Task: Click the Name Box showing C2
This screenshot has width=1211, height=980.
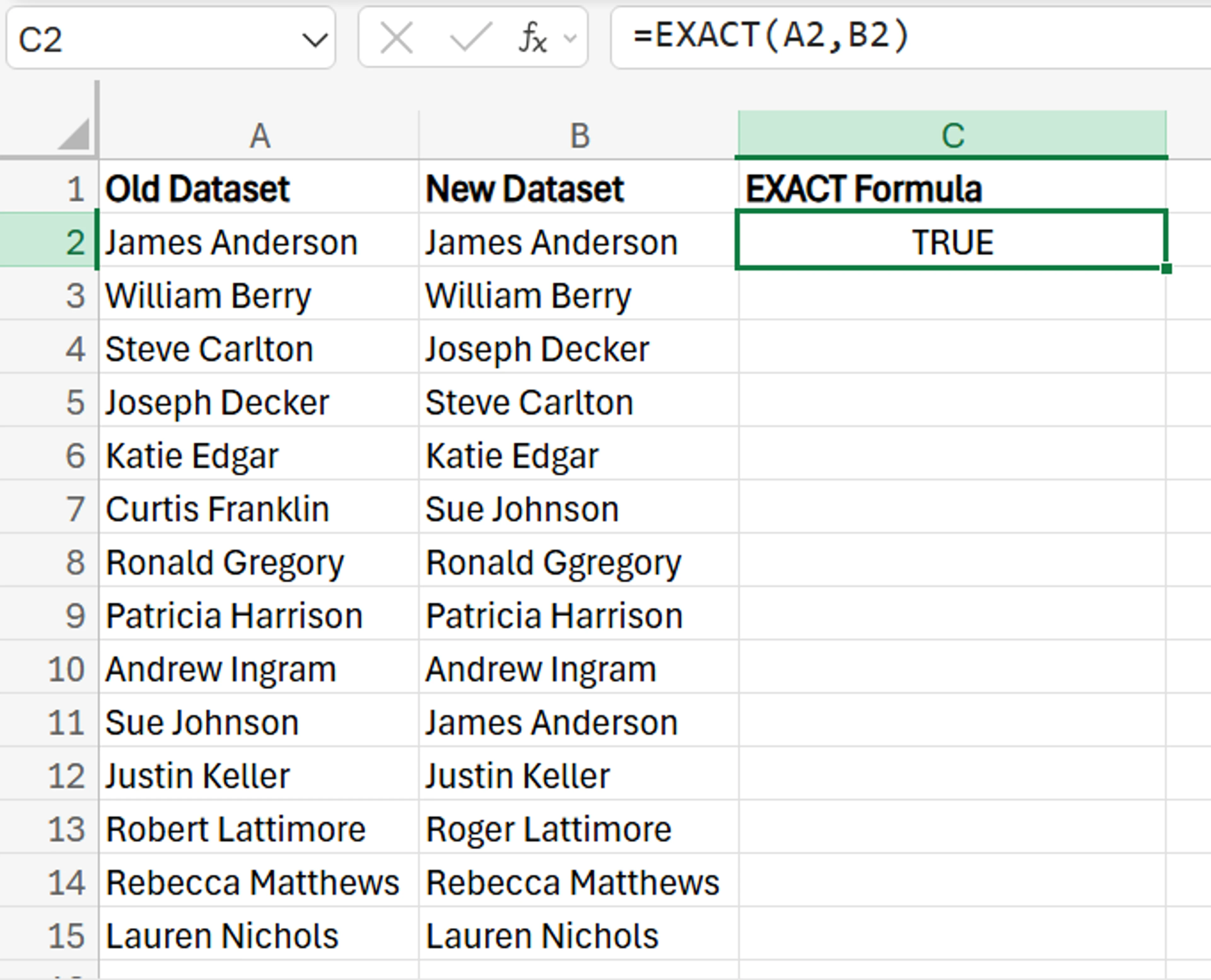Action: [x=170, y=38]
